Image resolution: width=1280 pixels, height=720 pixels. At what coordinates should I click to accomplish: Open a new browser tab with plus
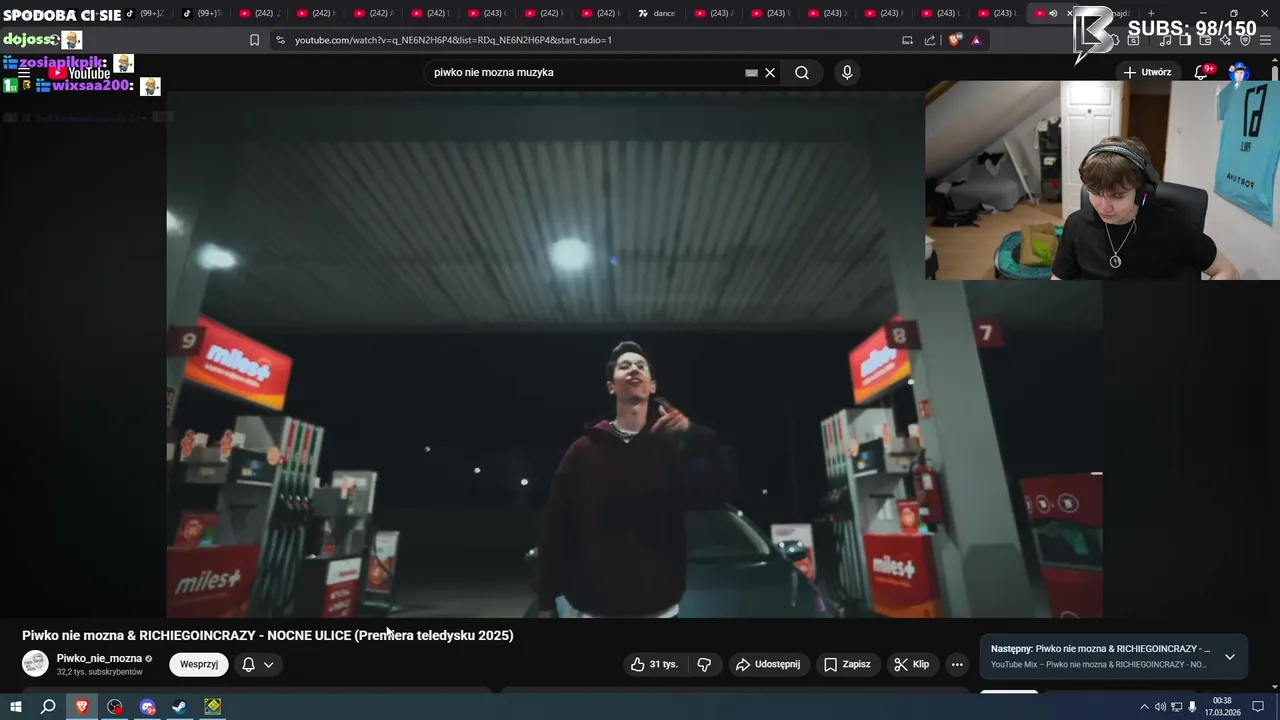pos(1151,13)
